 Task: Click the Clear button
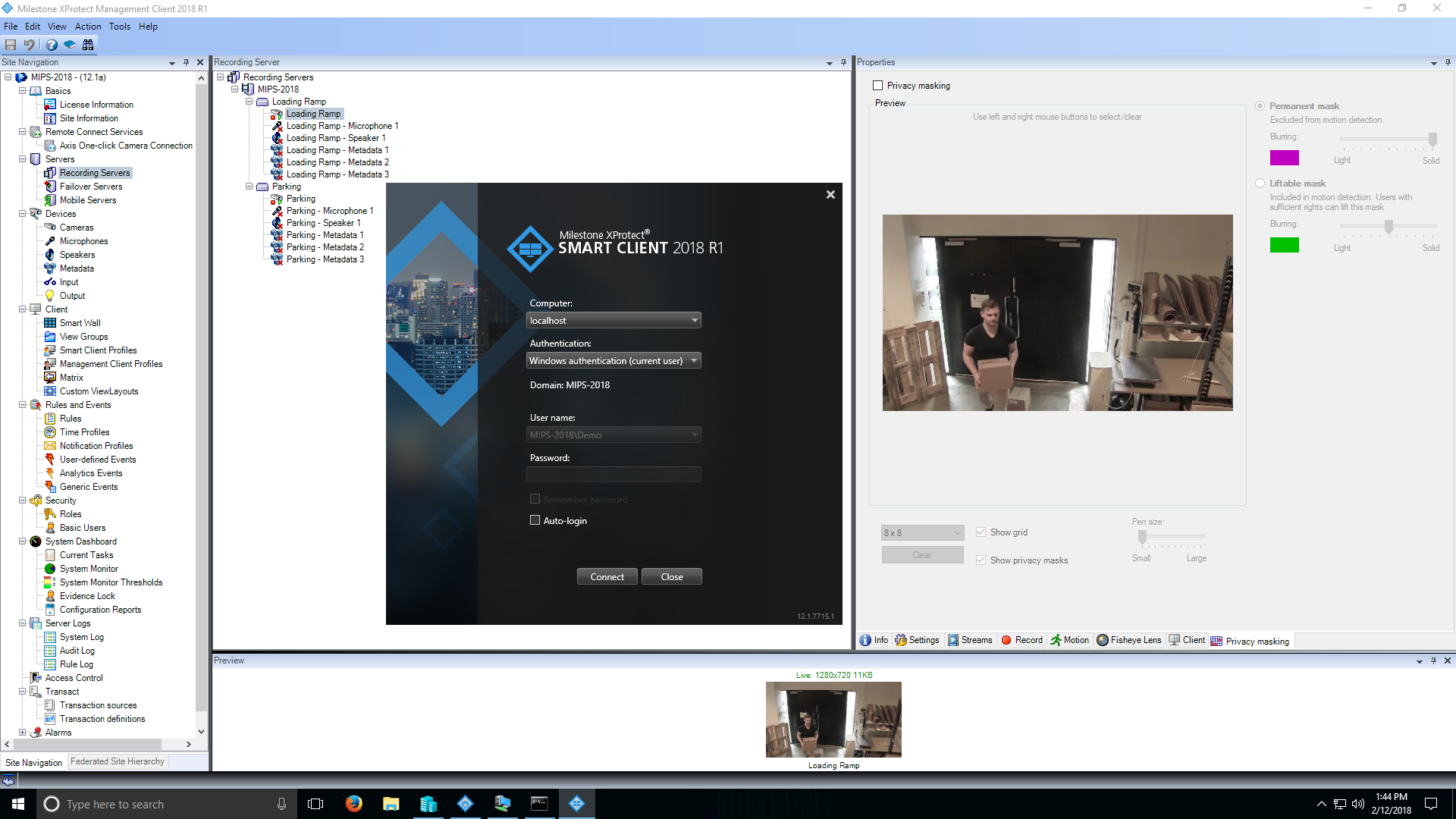click(x=922, y=554)
